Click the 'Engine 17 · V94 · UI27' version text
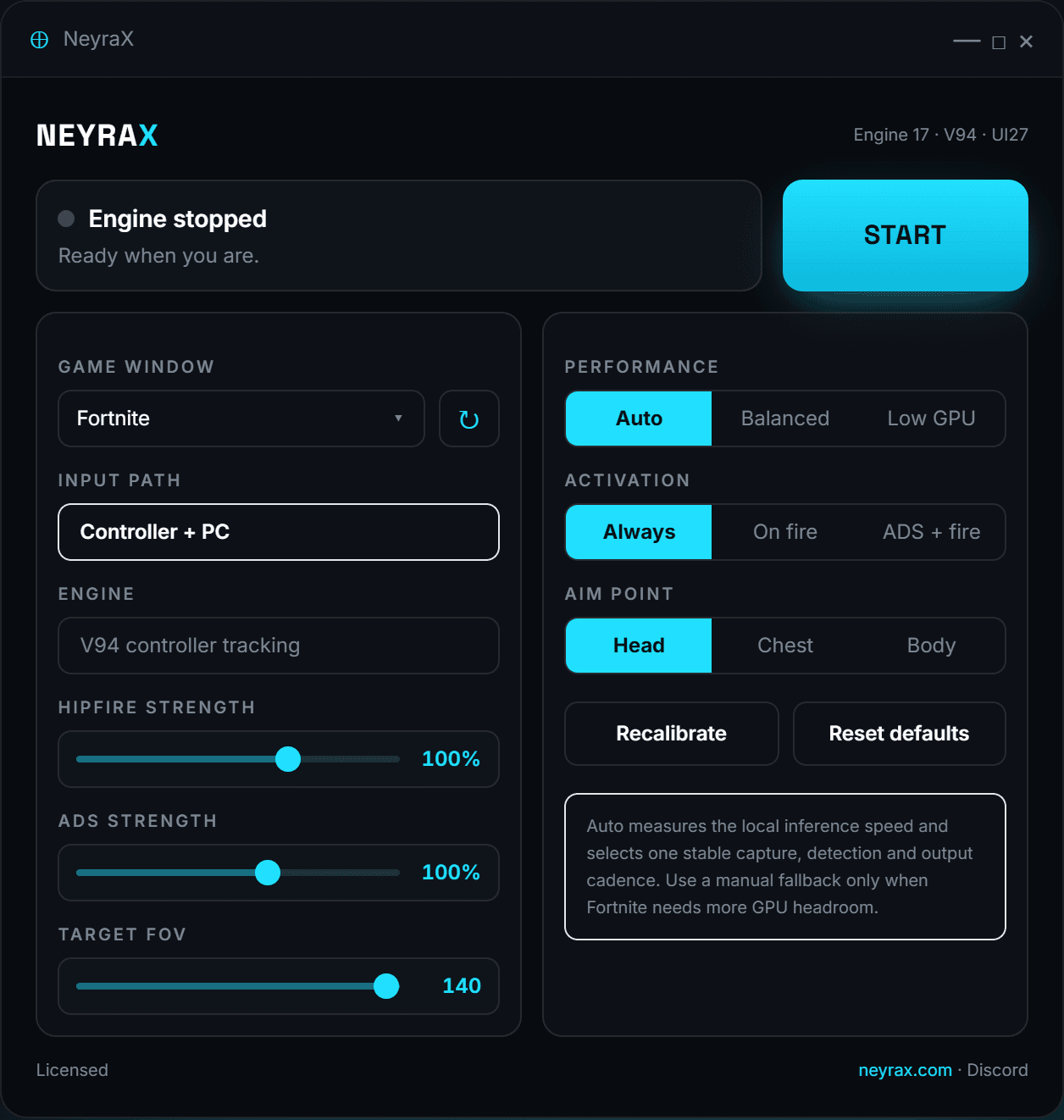Viewport: 1064px width, 1120px height. pos(940,135)
